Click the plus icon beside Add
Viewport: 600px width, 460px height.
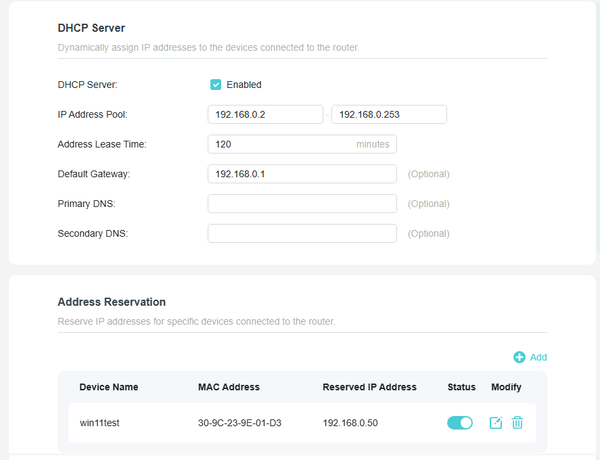point(519,357)
